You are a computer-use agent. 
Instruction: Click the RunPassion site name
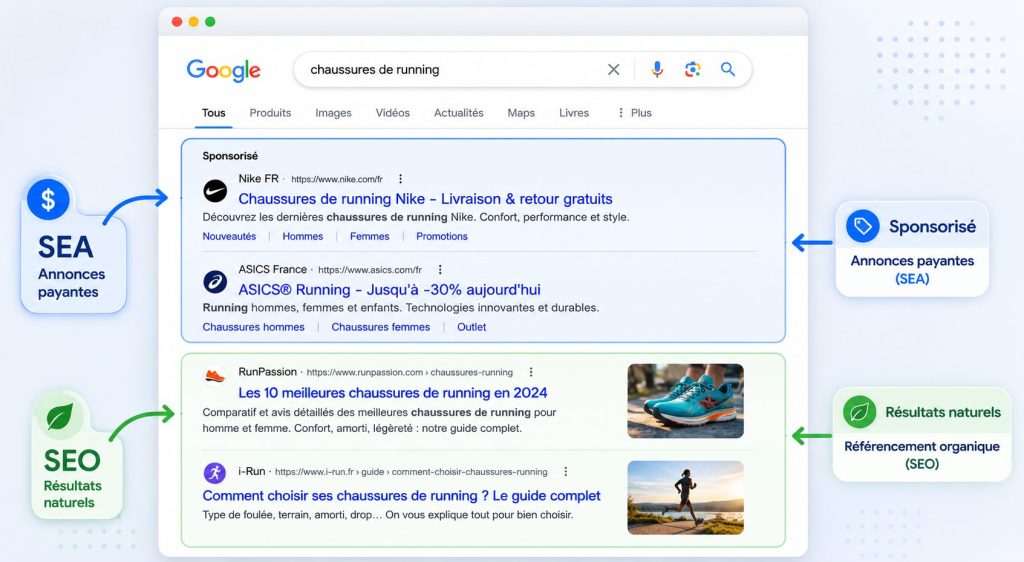[268, 372]
